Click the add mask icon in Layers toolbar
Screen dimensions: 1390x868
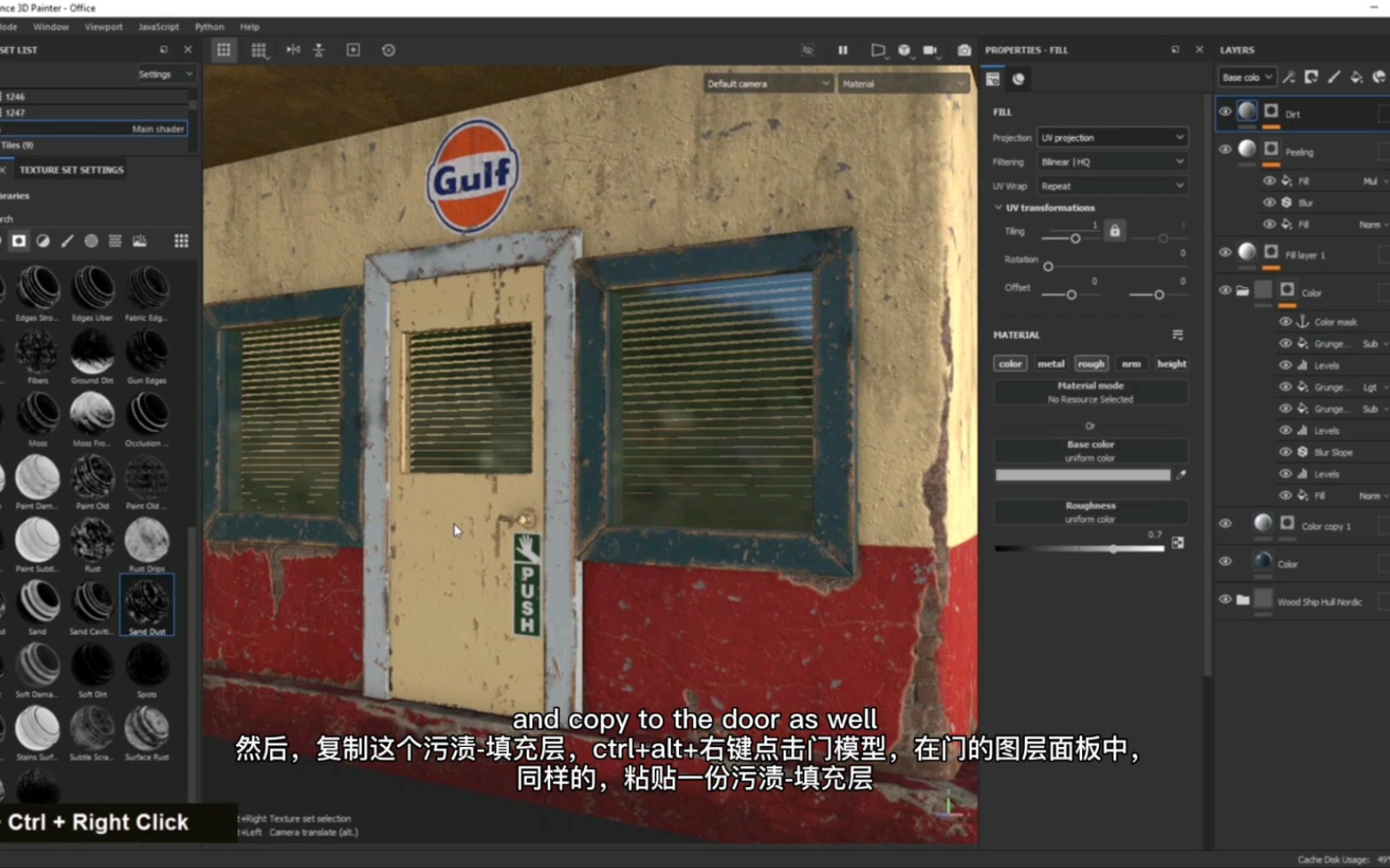click(1312, 78)
